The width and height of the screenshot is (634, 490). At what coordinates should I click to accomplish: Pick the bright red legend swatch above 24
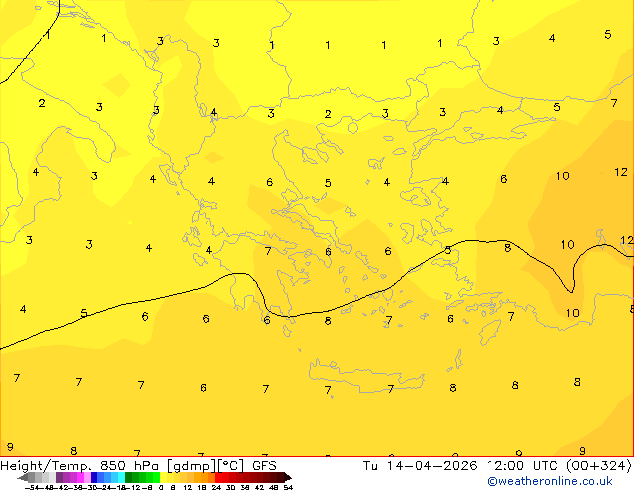click(218, 477)
